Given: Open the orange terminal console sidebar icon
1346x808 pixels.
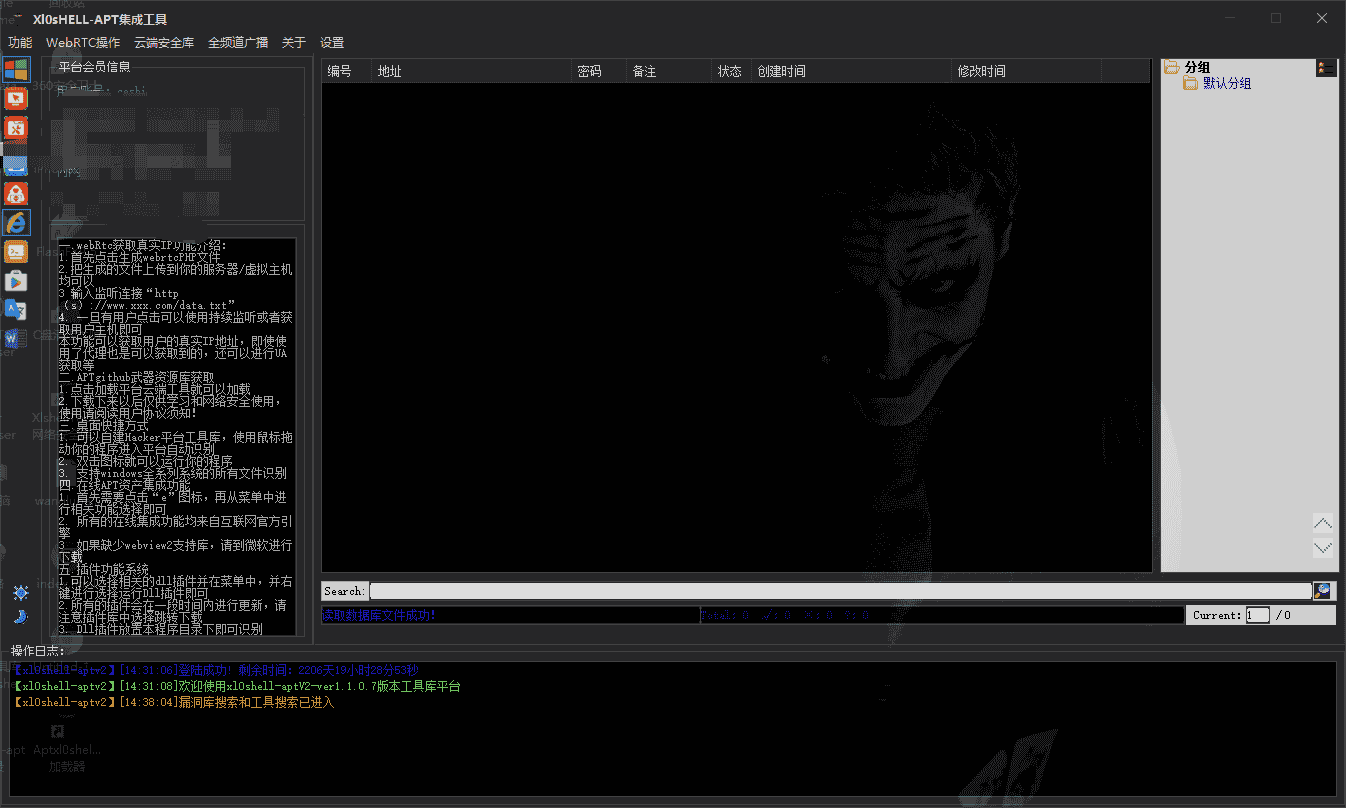Looking at the screenshot, I should 16,251.
